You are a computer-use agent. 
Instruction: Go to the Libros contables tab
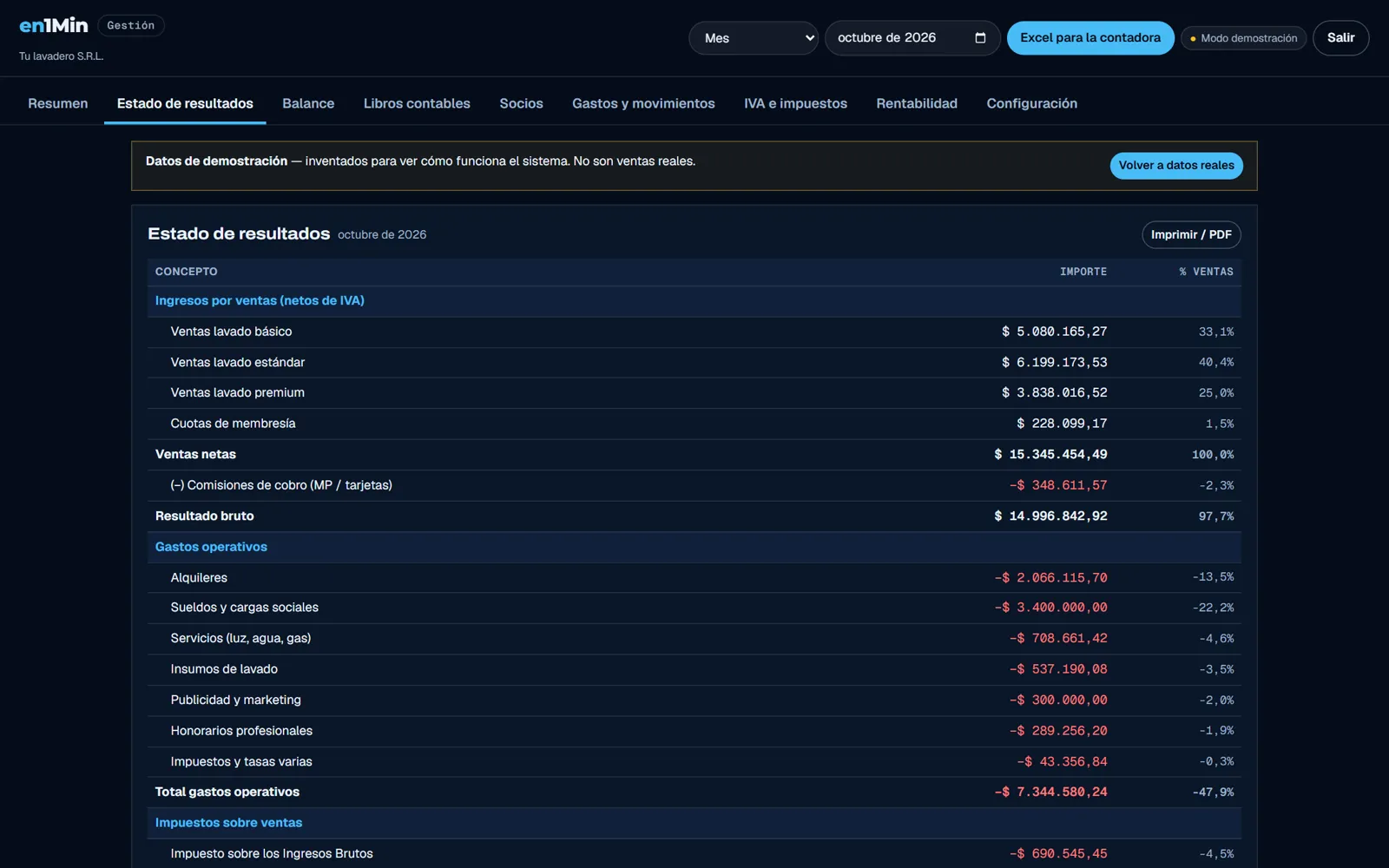(x=417, y=103)
